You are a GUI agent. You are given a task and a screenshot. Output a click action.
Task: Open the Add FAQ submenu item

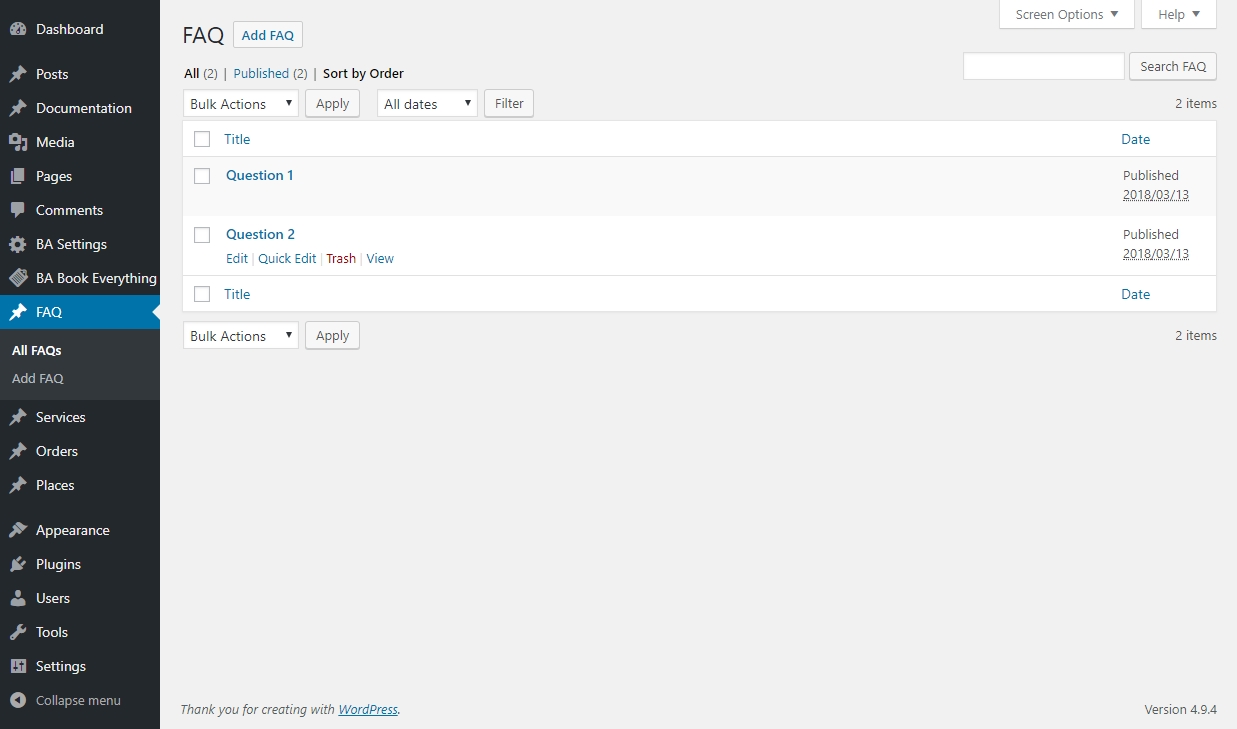(38, 379)
